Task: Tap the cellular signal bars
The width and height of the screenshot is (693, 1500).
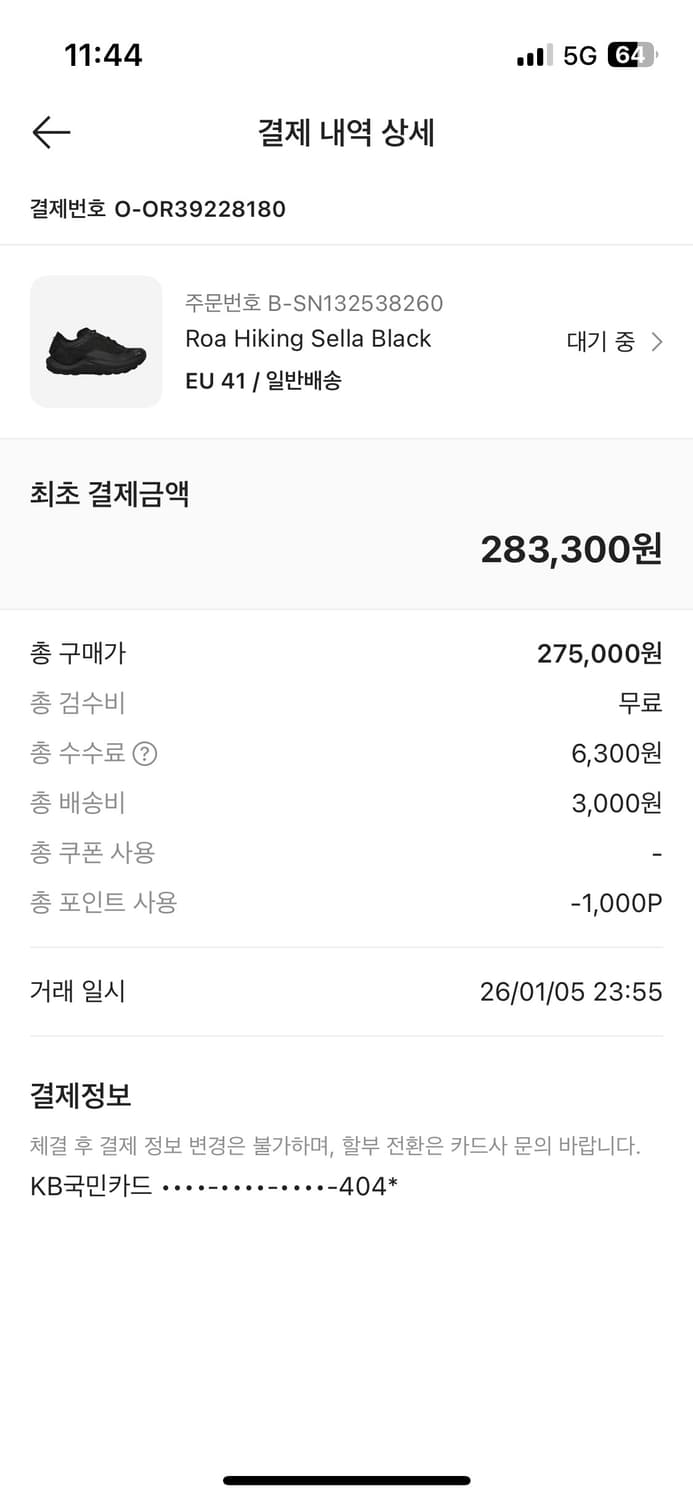Action: pos(531,57)
